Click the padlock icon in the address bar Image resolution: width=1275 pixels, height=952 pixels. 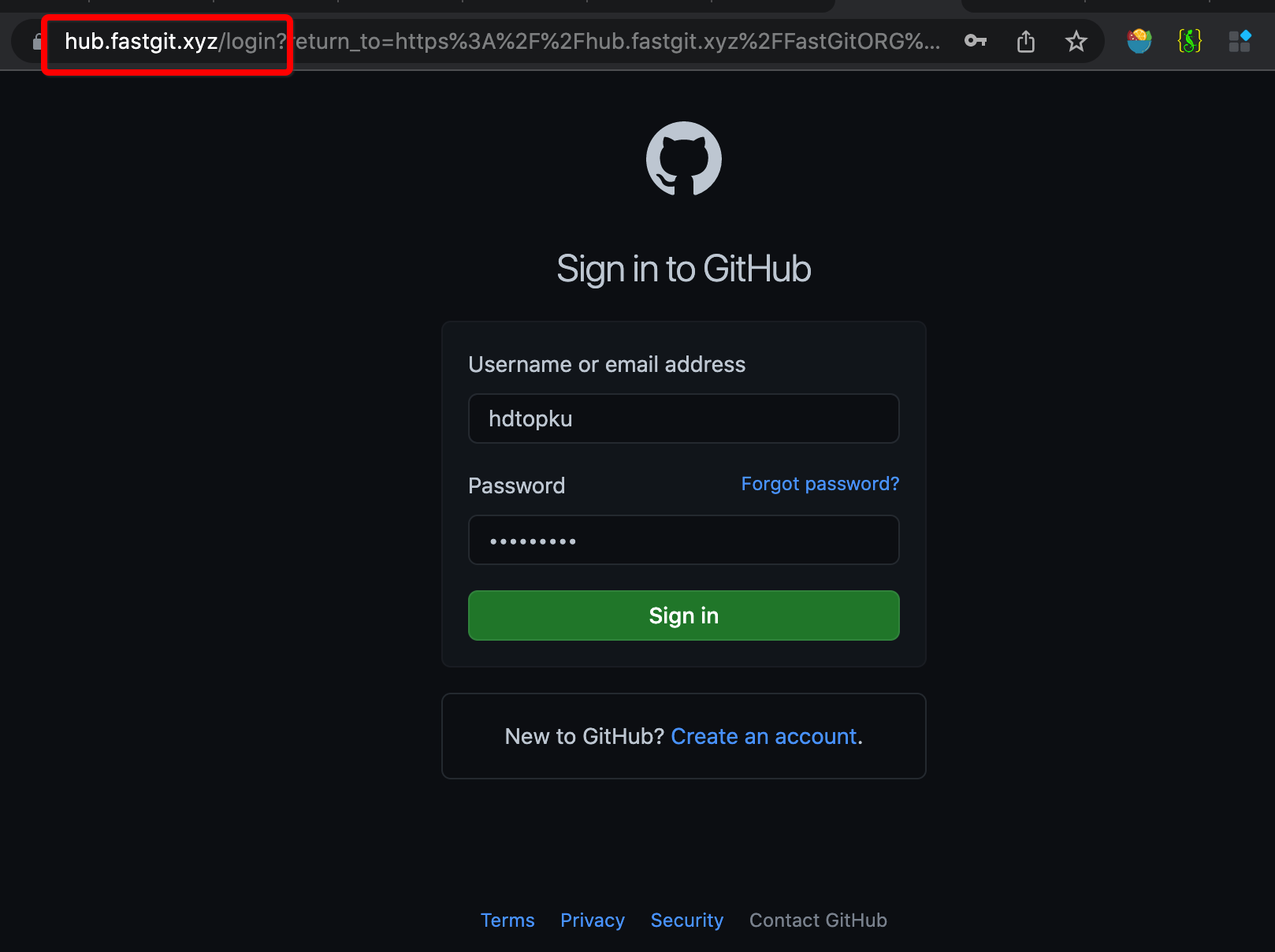coord(37,42)
